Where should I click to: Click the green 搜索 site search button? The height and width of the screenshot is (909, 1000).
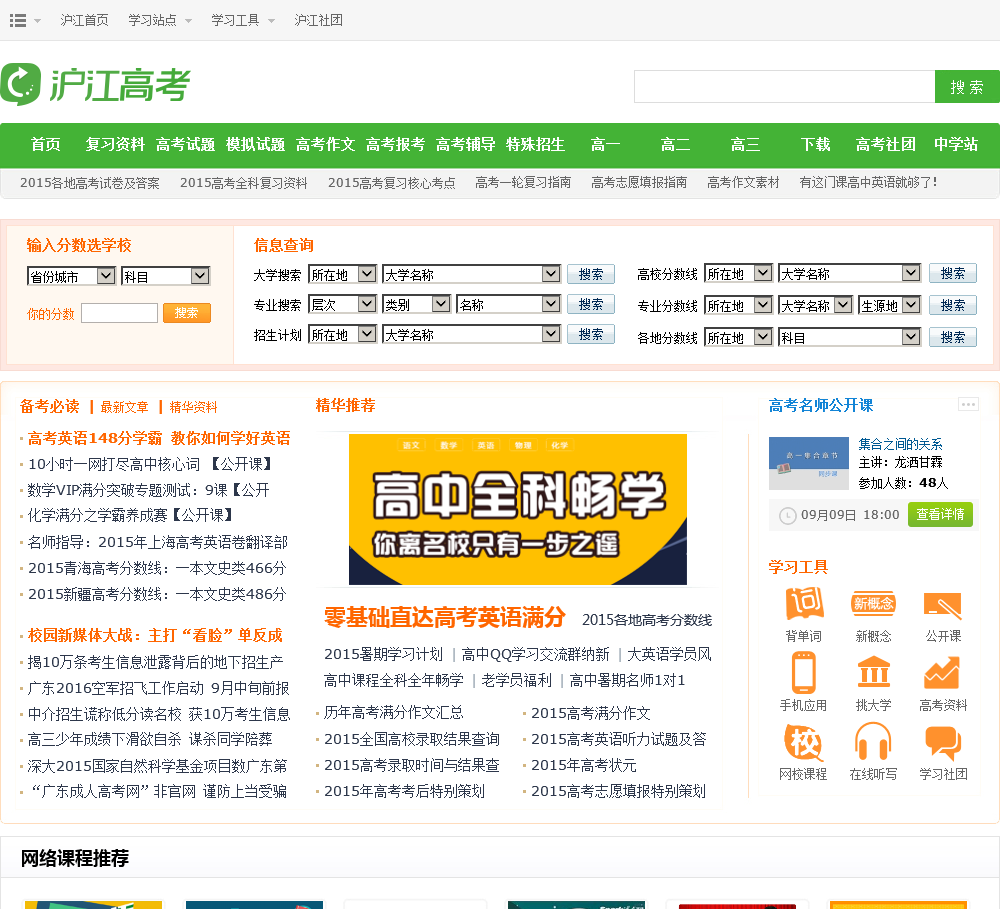click(x=967, y=87)
